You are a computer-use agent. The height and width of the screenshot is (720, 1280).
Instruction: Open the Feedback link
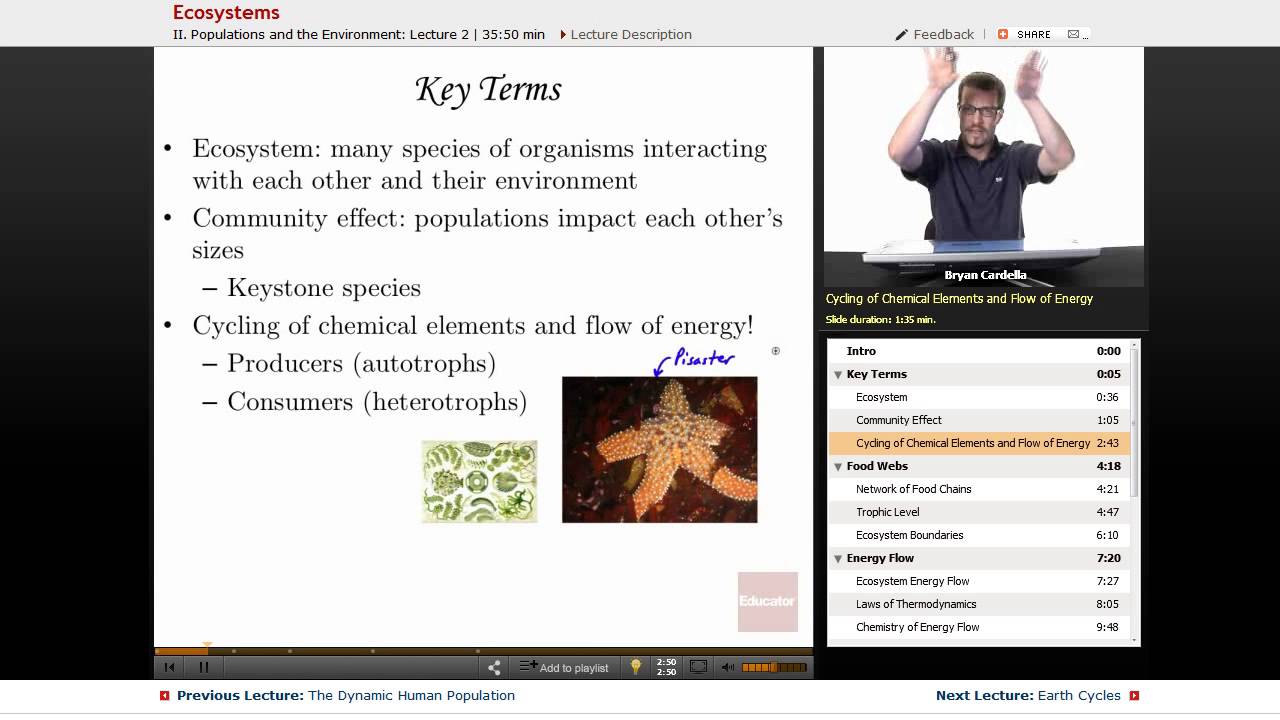[x=943, y=34]
